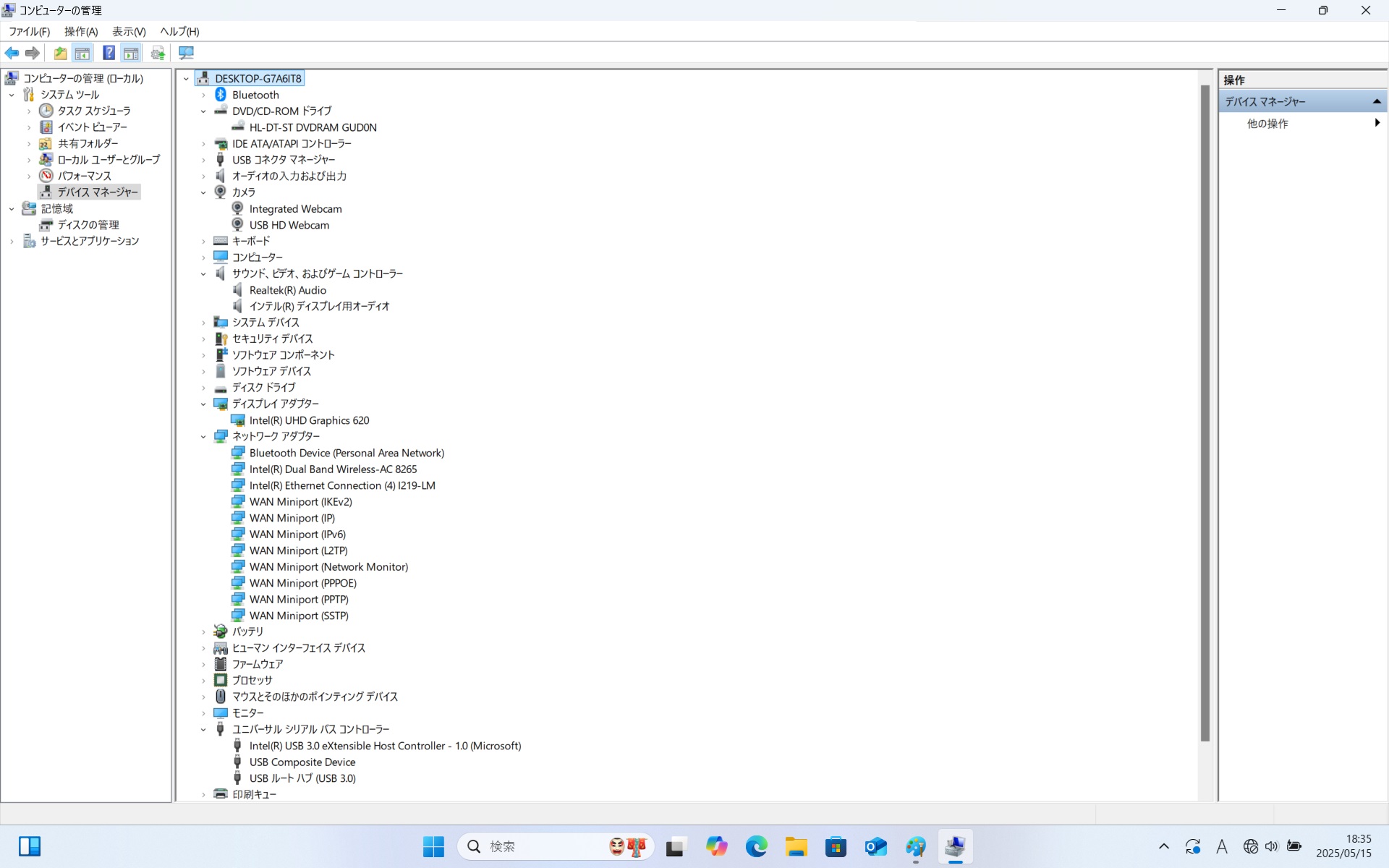Screen dimensions: 1389x868
Task: Toggle the Show/Hide Console Tree icon
Action: [x=82, y=53]
